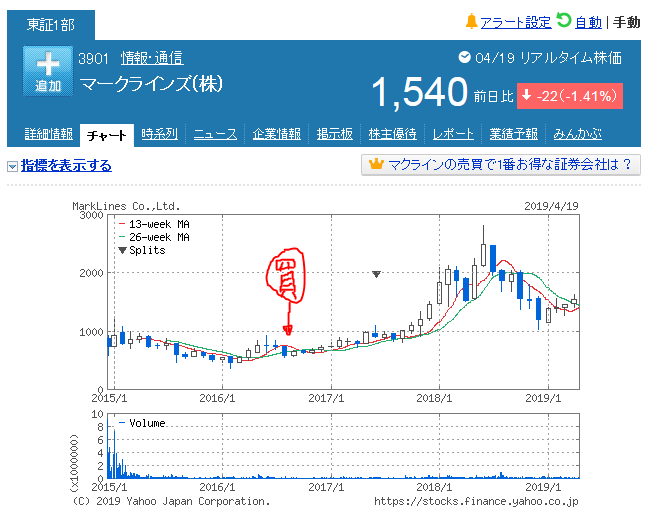Click stock code 3901
Image resolution: width=647 pixels, height=516 pixels.
coord(93,59)
